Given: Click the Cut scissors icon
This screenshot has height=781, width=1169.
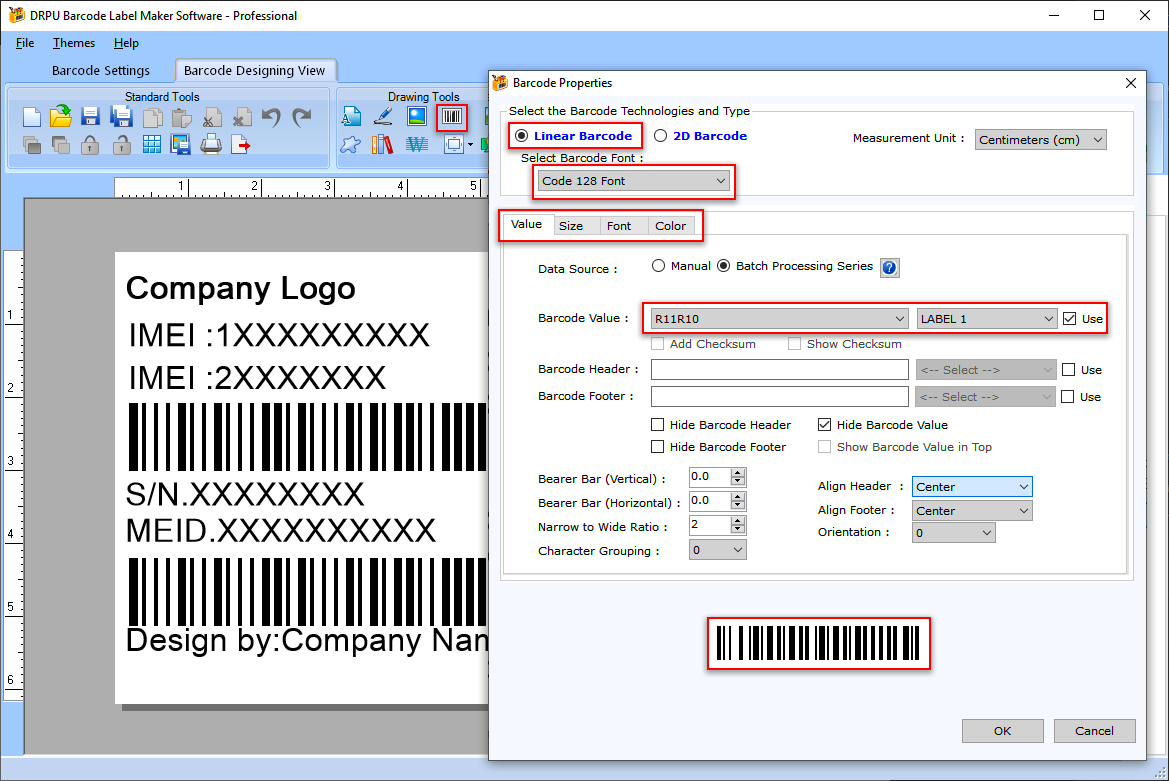Looking at the screenshot, I should pos(212,118).
